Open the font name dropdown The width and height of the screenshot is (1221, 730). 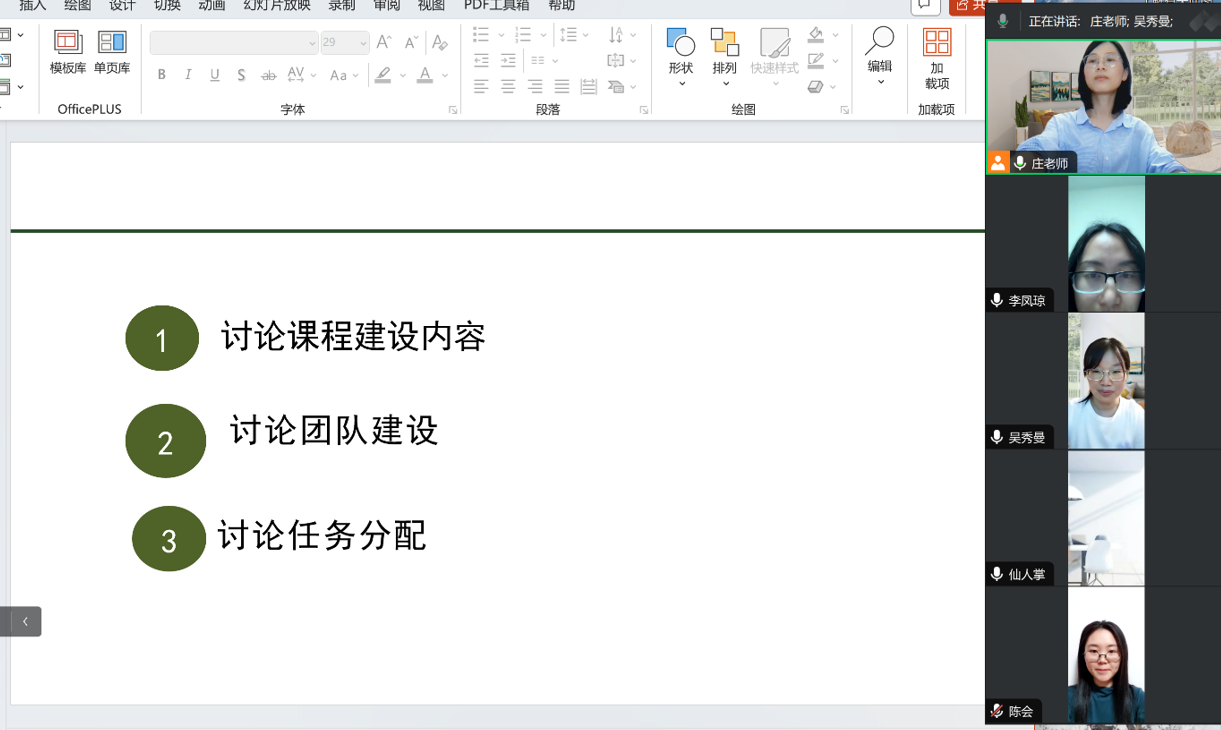312,43
